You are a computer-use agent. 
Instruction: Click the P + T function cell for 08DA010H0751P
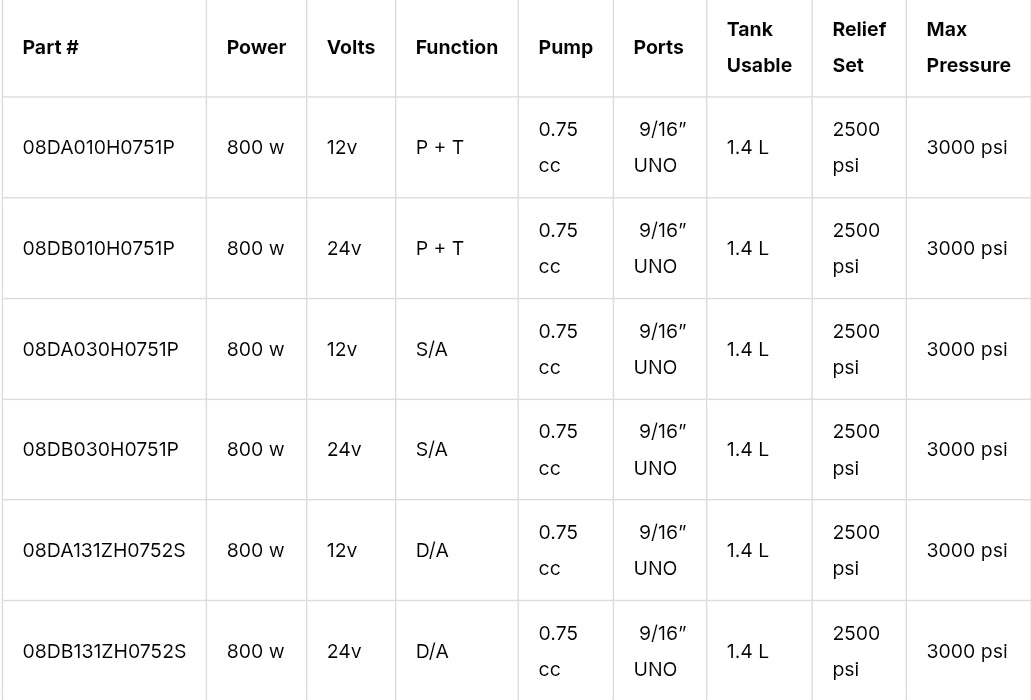coord(440,147)
